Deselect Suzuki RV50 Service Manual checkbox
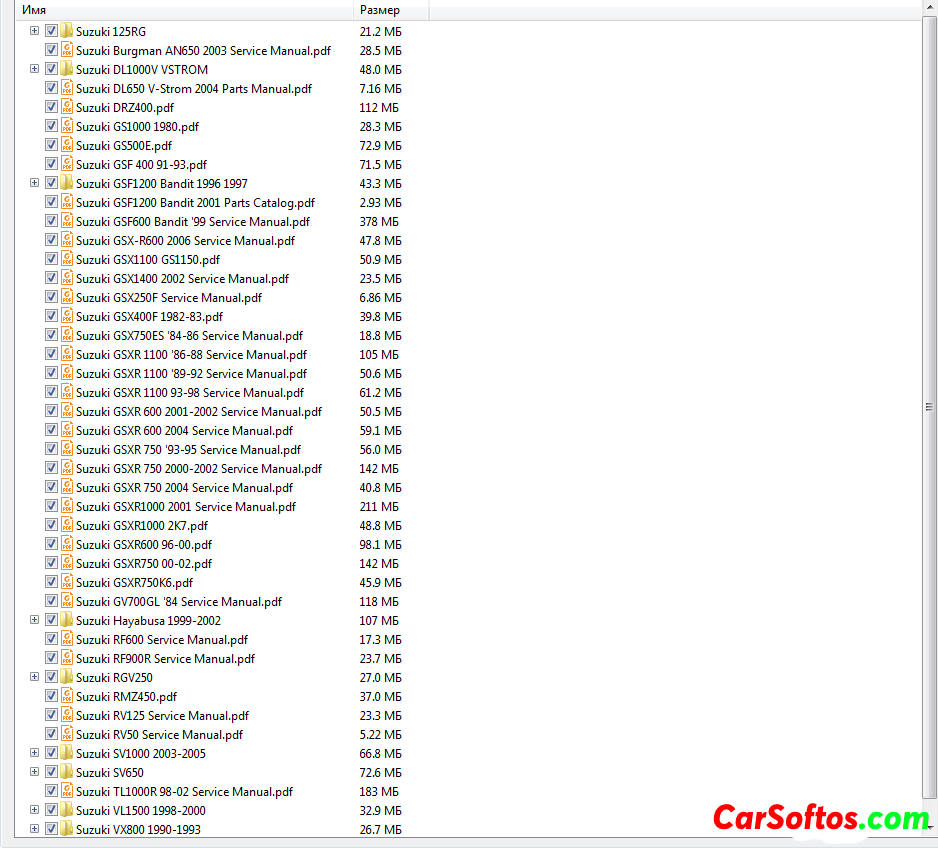938x848 pixels. pos(51,735)
